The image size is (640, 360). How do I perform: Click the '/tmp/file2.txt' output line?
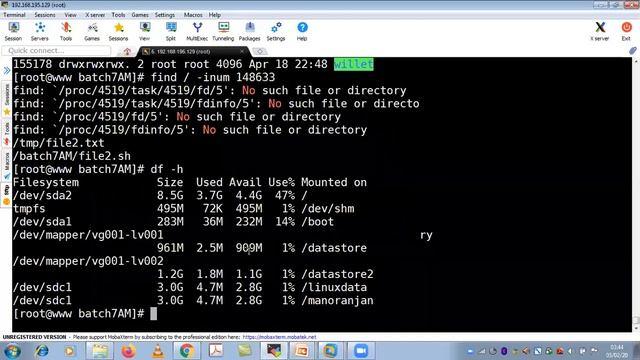coord(59,143)
